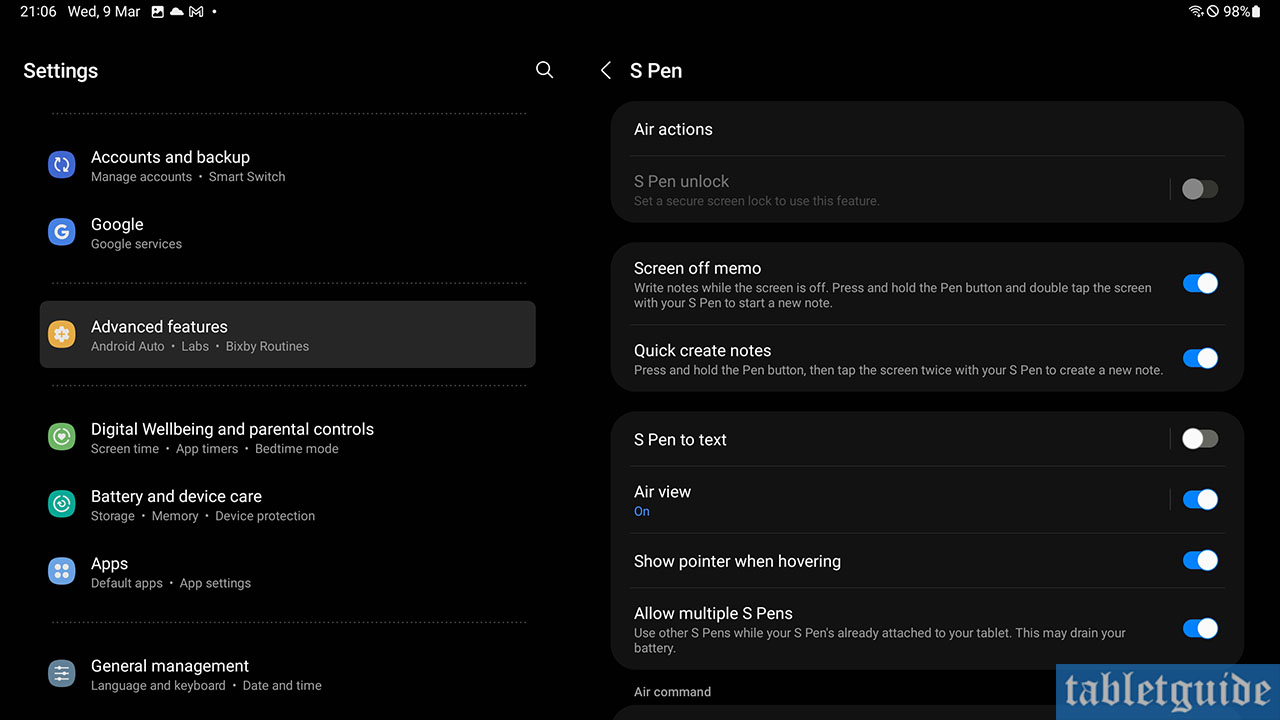Screen dimensions: 1280x720
Task: Tap the Quick create notes label
Action: [702, 350]
